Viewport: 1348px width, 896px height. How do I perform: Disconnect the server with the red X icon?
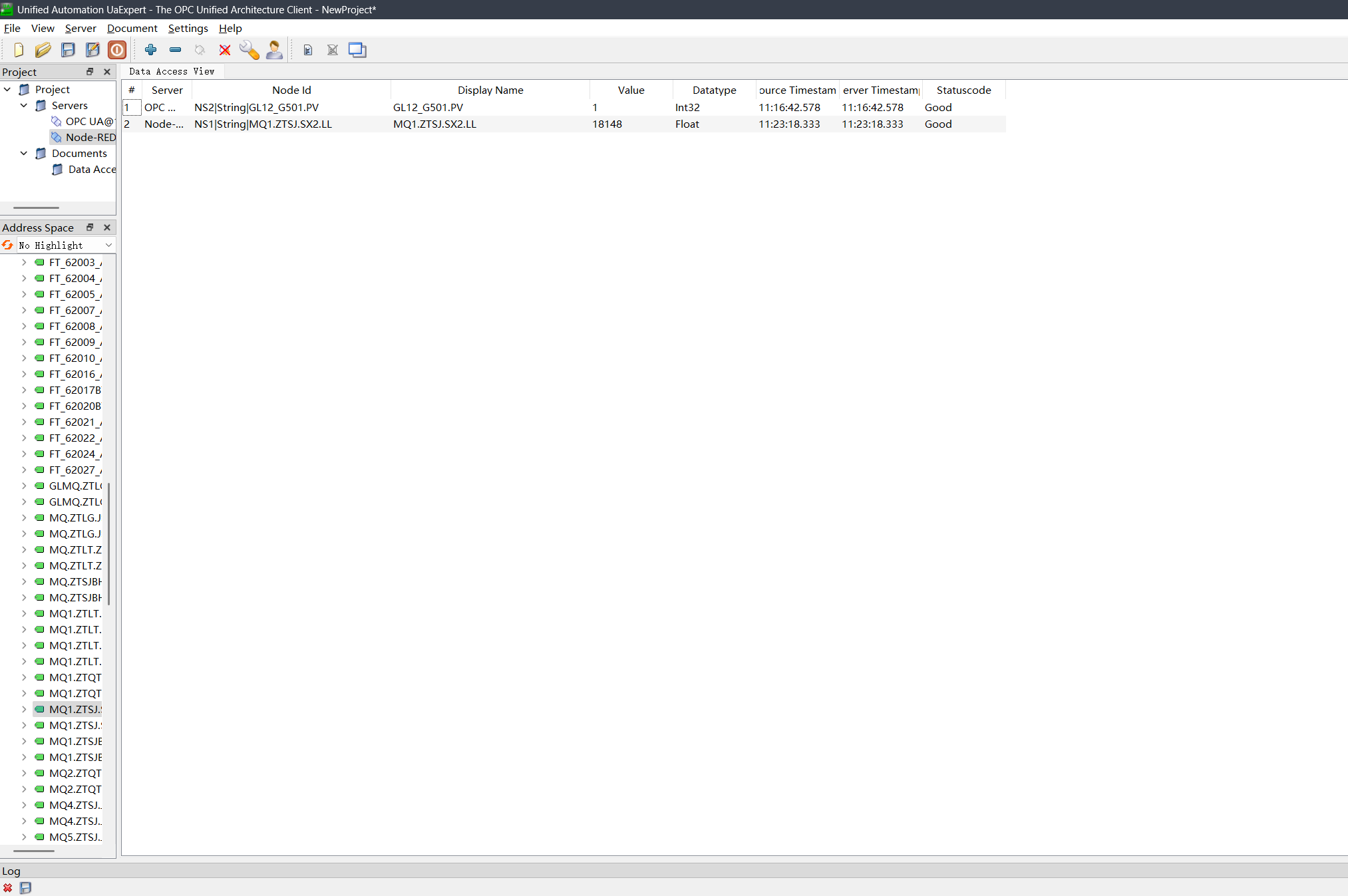tap(225, 50)
